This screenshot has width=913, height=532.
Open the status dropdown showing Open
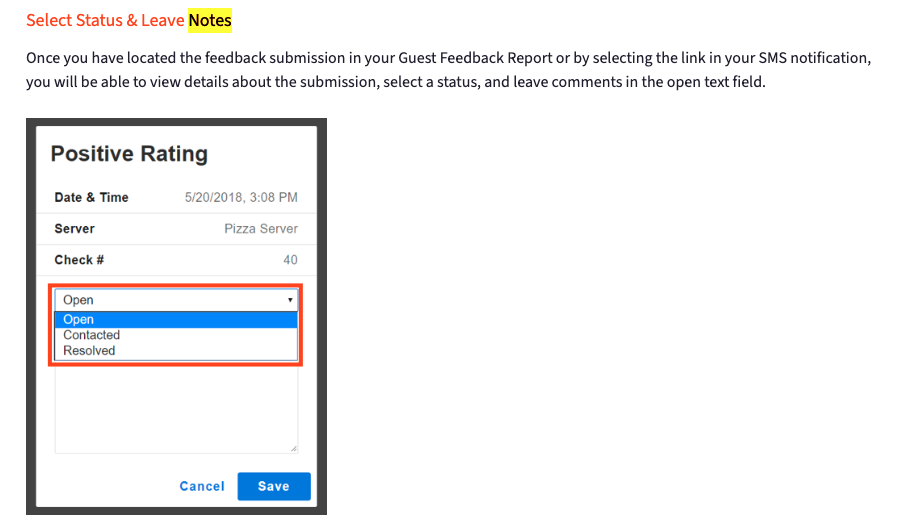pyautogui.click(x=170, y=300)
